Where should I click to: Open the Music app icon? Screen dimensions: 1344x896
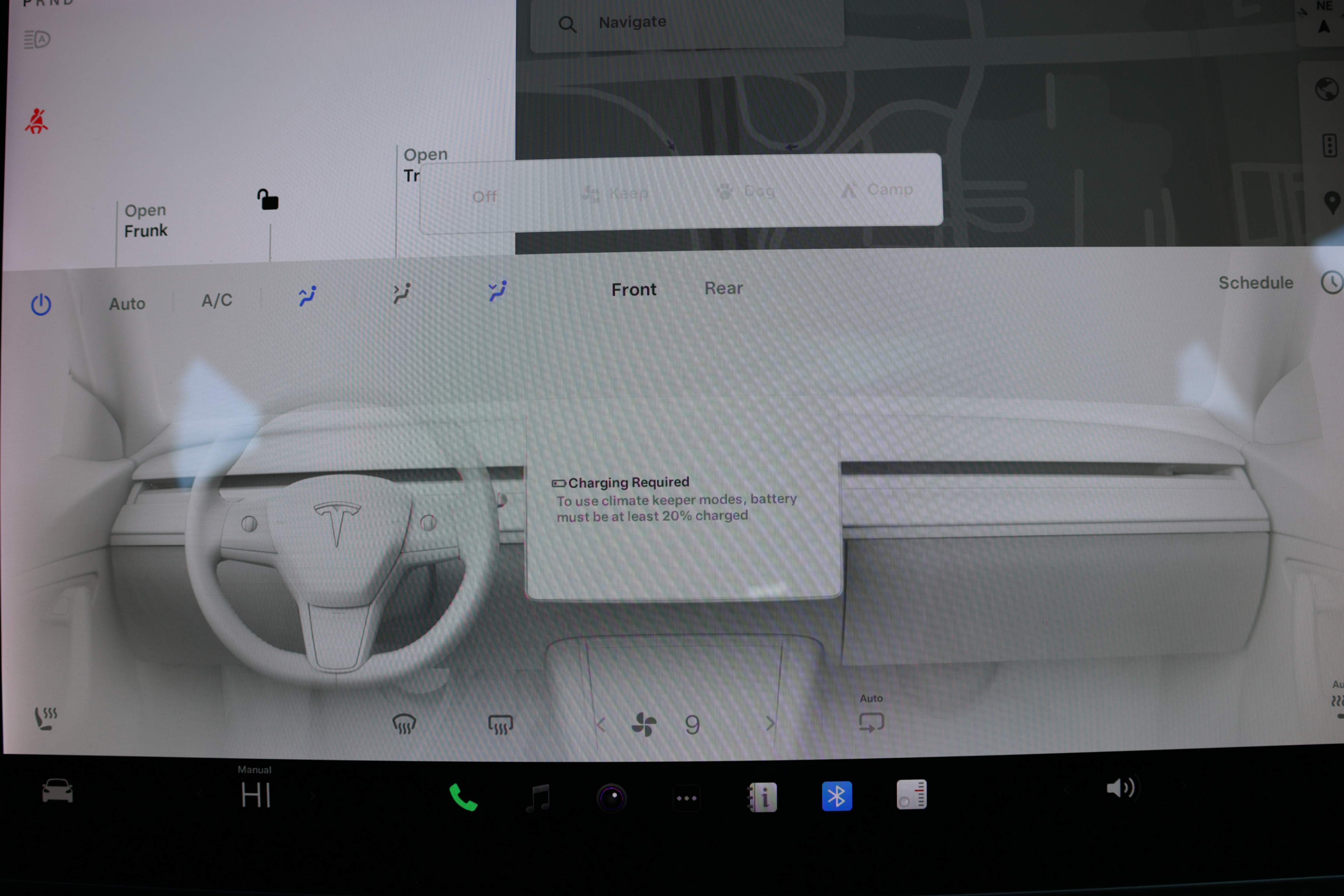(538, 797)
